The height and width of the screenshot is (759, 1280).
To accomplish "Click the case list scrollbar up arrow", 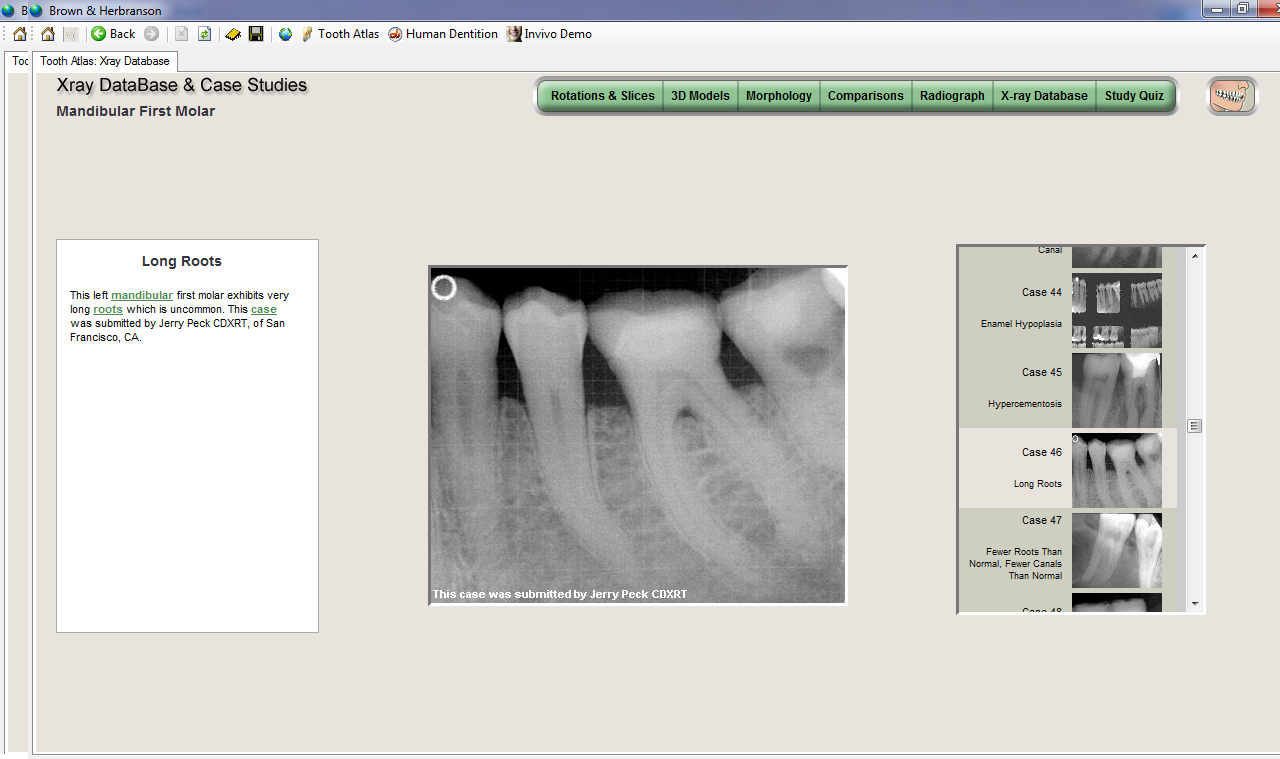I will 1194,255.
